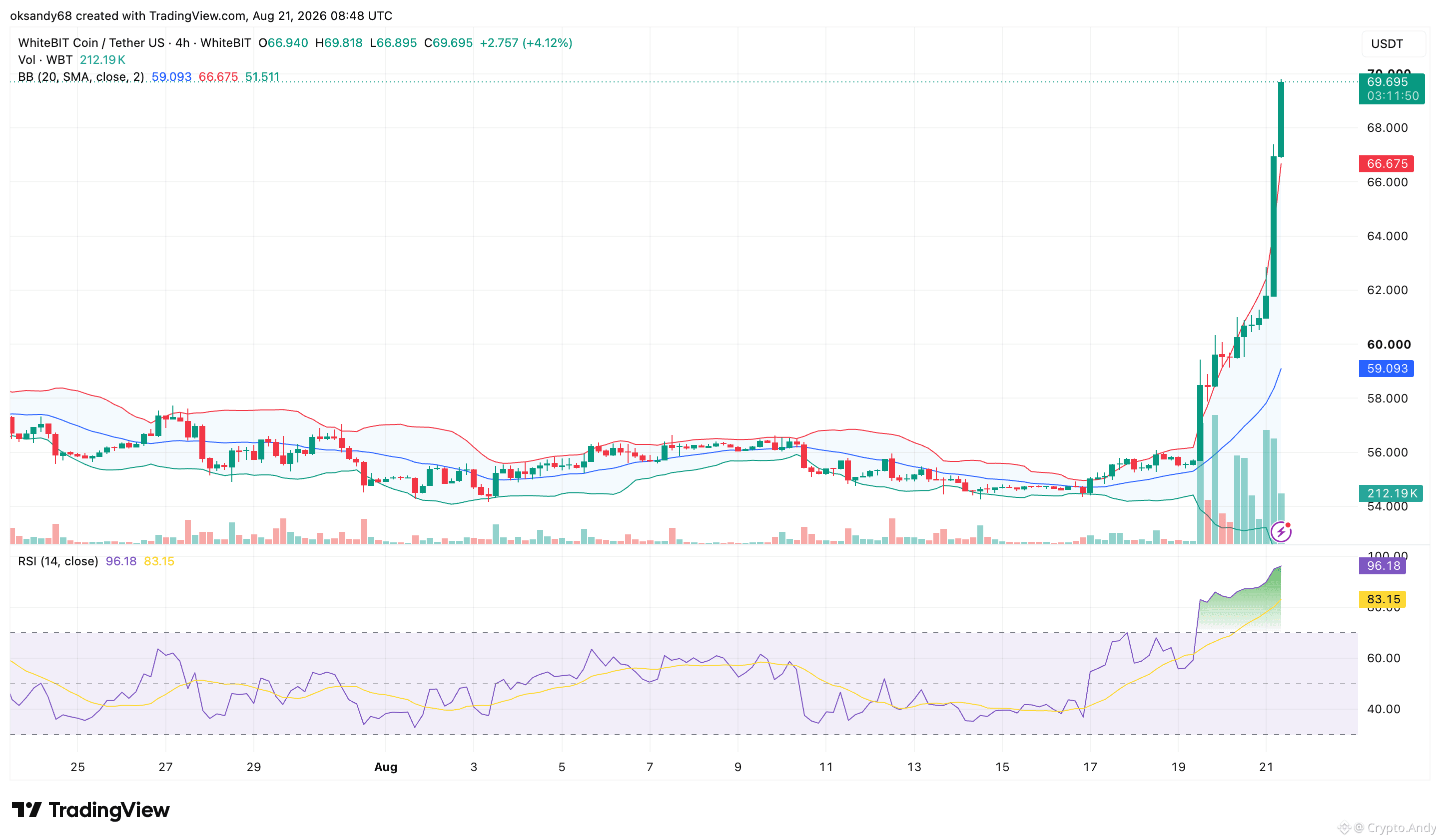Click the purple 96.18 RSI axis tag
Image resolution: width=1440 pixels, height=840 pixels.
pyautogui.click(x=1382, y=566)
